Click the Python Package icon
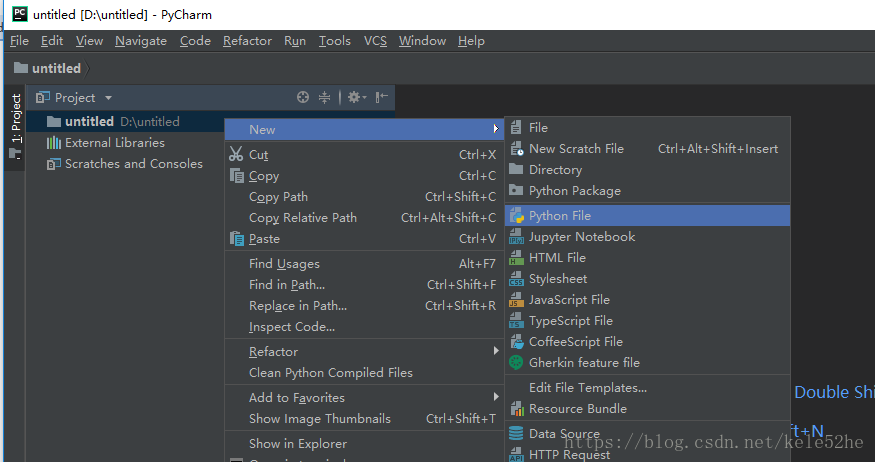The height and width of the screenshot is (462, 875). tap(517, 191)
